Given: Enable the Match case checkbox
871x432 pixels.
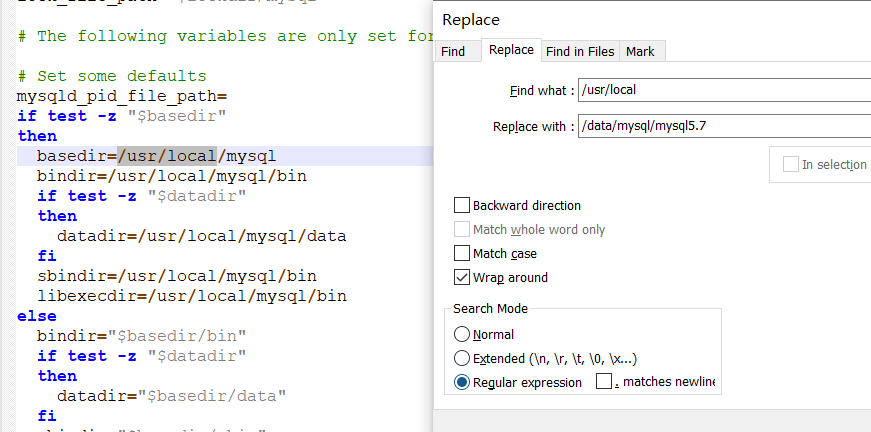Looking at the screenshot, I should pos(462,253).
